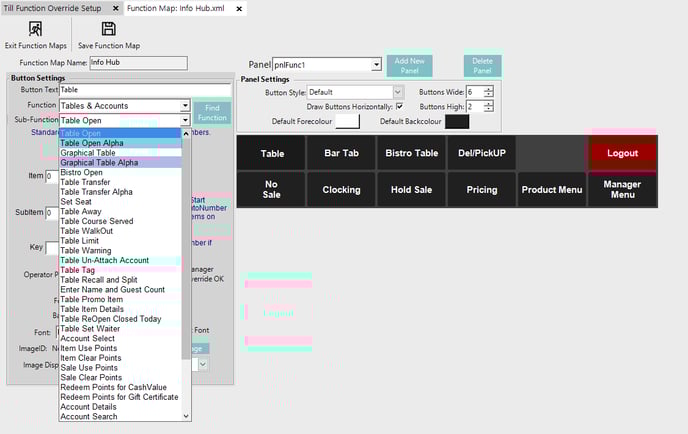Choose Account Select from list
The width and height of the screenshot is (688, 434).
point(120,338)
